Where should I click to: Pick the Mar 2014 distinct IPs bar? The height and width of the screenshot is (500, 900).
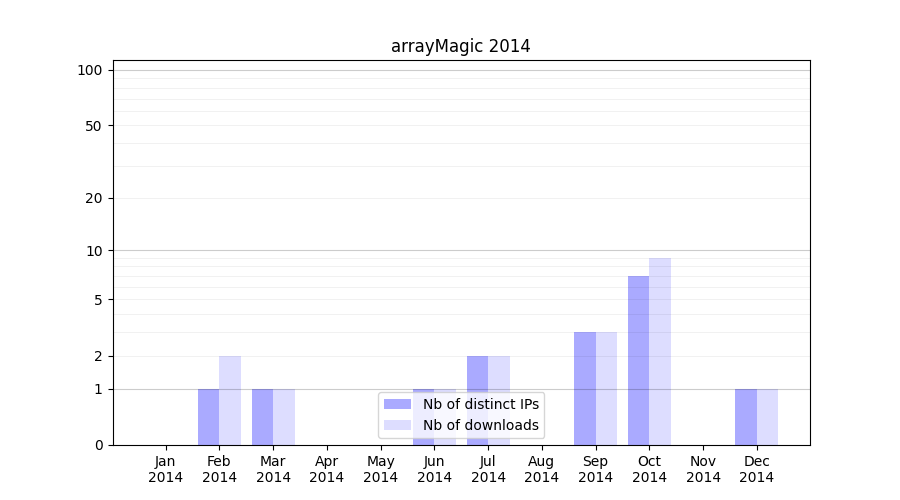pos(262,417)
